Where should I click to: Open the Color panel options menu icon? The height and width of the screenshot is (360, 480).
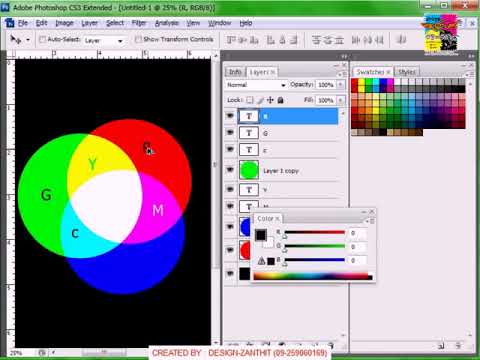(370, 221)
